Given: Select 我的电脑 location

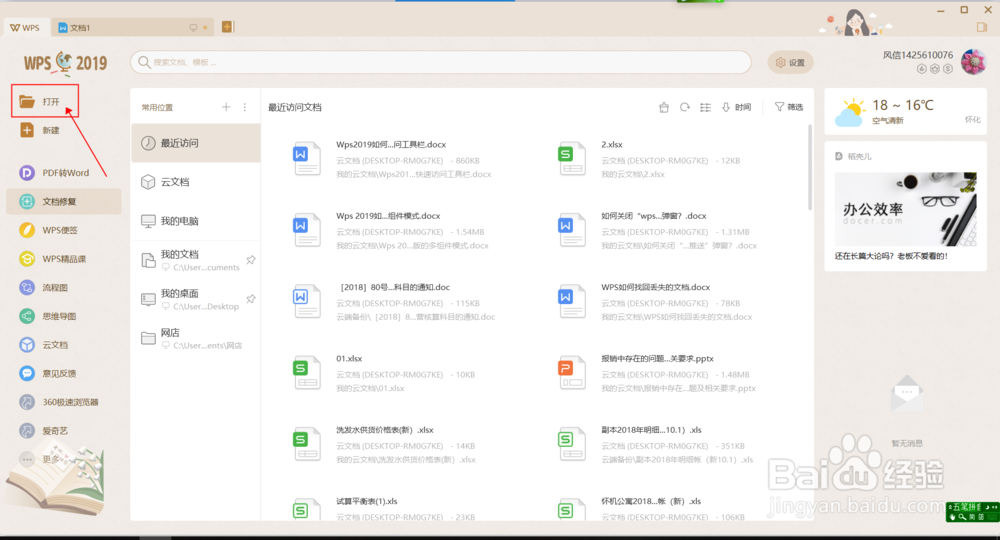Looking at the screenshot, I should pyautogui.click(x=196, y=221).
